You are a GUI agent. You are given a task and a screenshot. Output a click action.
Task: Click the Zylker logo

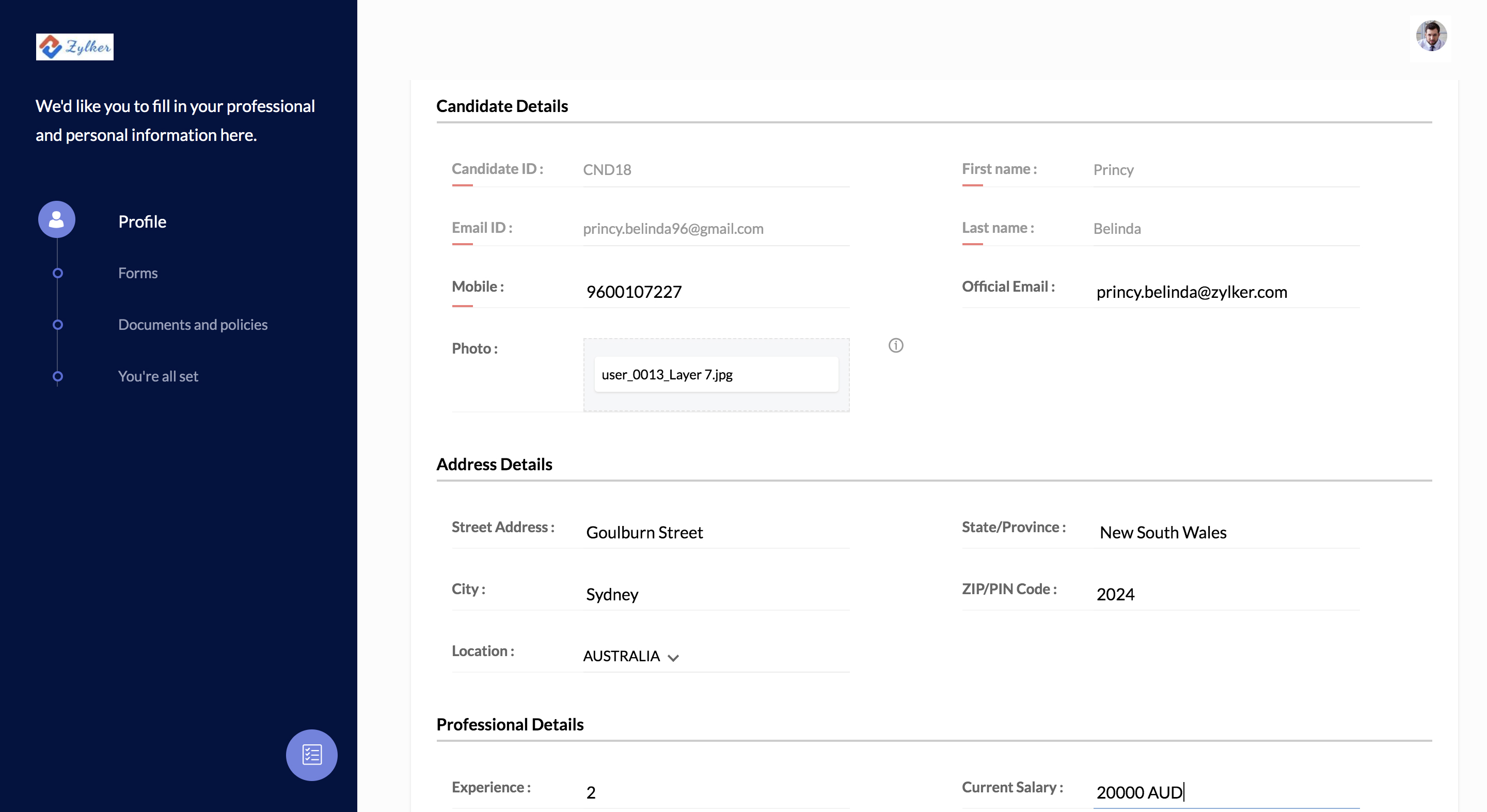[x=74, y=47]
